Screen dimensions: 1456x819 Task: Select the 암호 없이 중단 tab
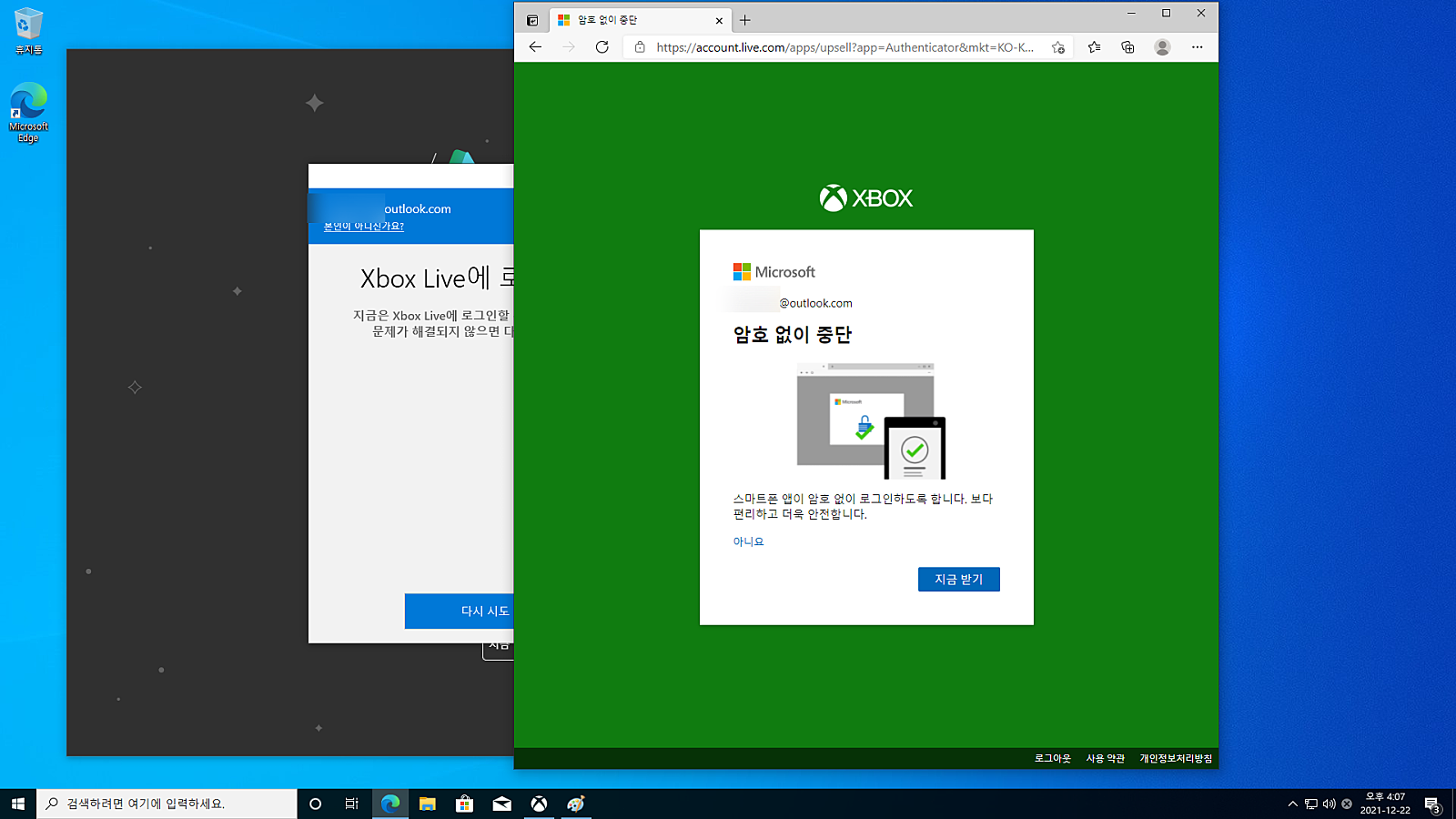tap(641, 20)
